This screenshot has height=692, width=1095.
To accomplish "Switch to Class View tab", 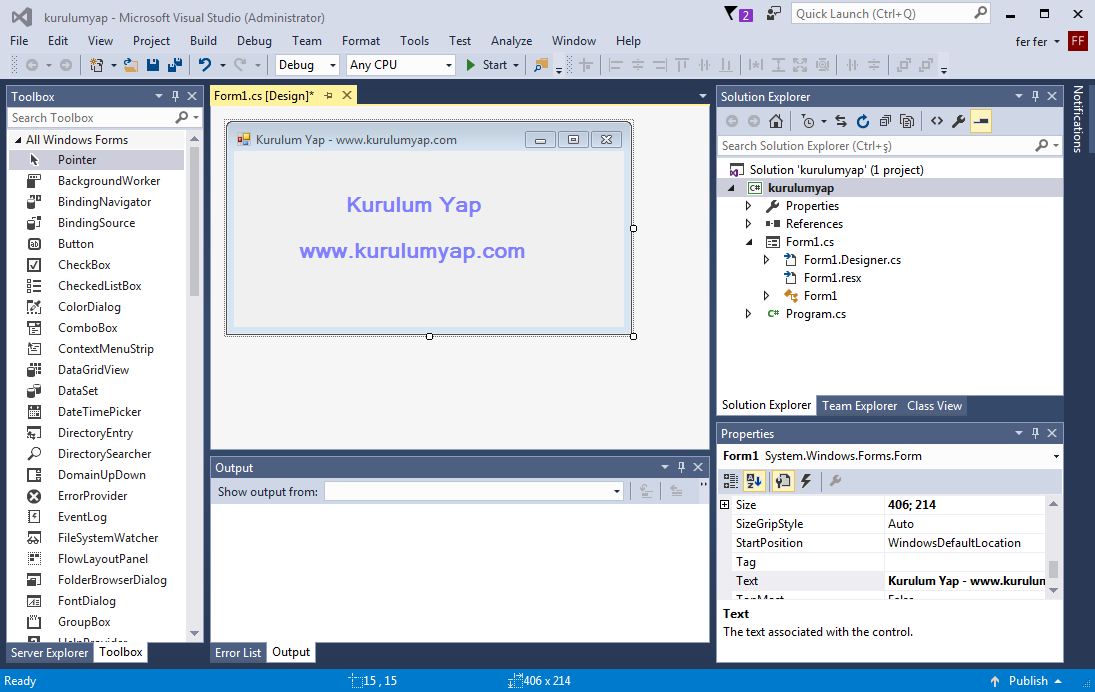I will 934,406.
